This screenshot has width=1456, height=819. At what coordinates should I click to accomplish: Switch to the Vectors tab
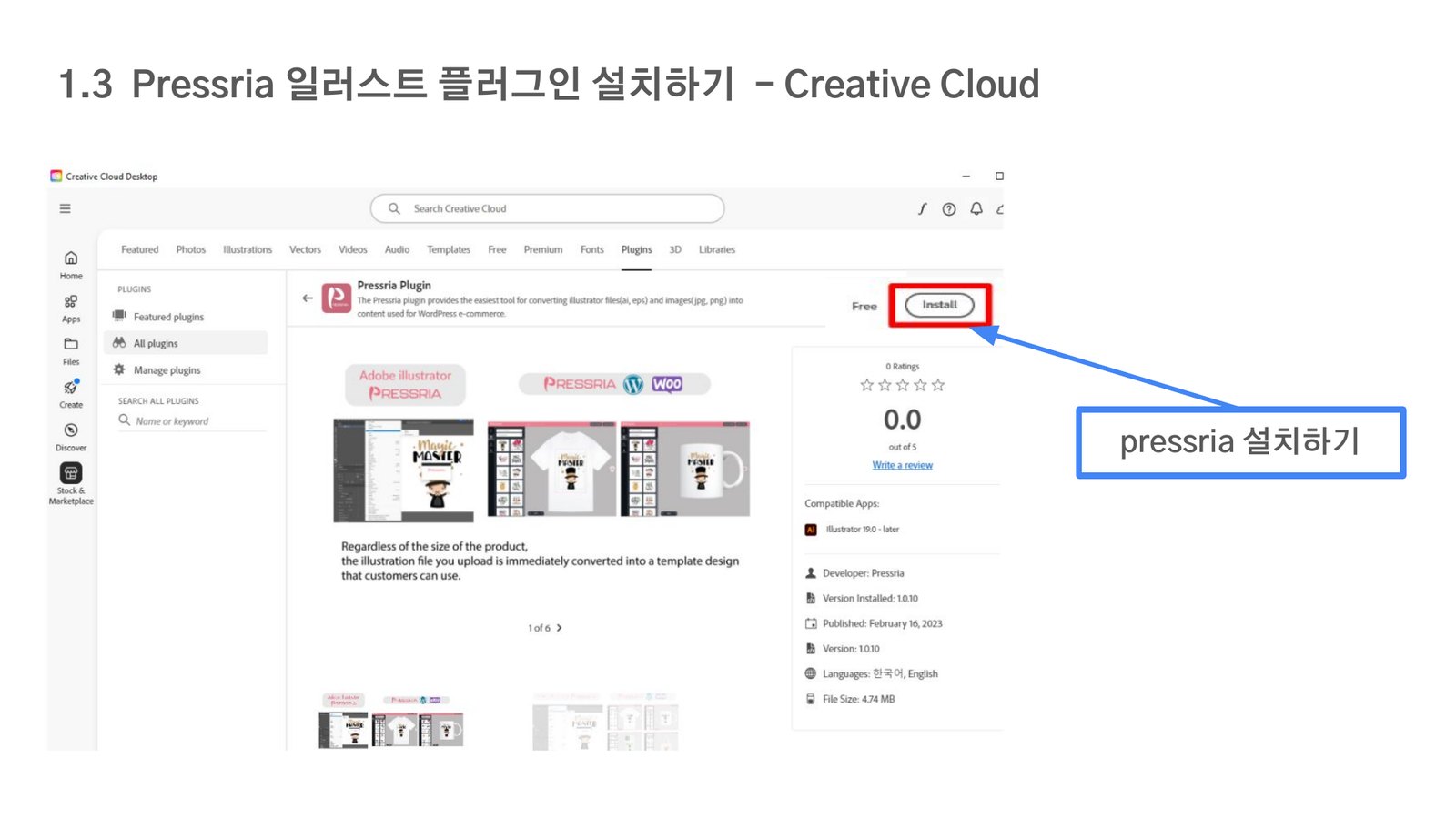[x=305, y=249]
